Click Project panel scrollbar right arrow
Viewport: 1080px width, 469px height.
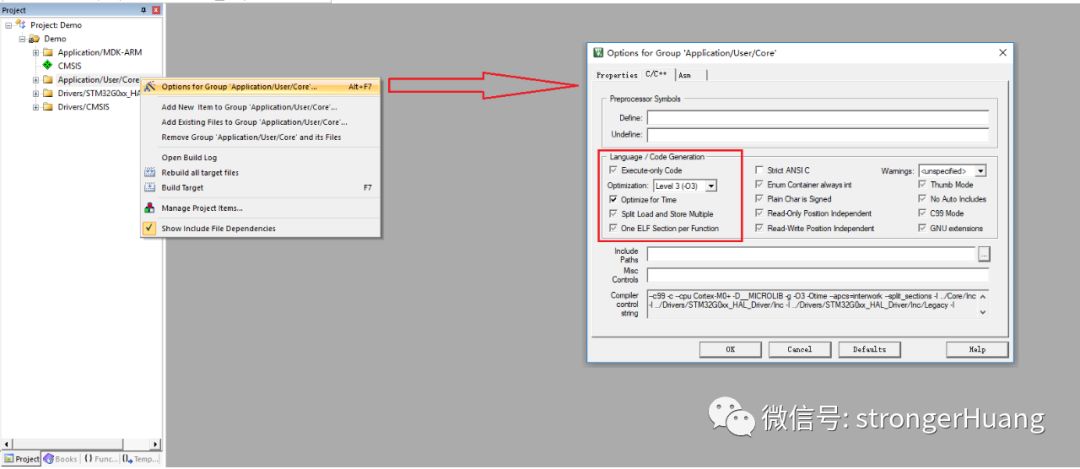tap(155, 444)
